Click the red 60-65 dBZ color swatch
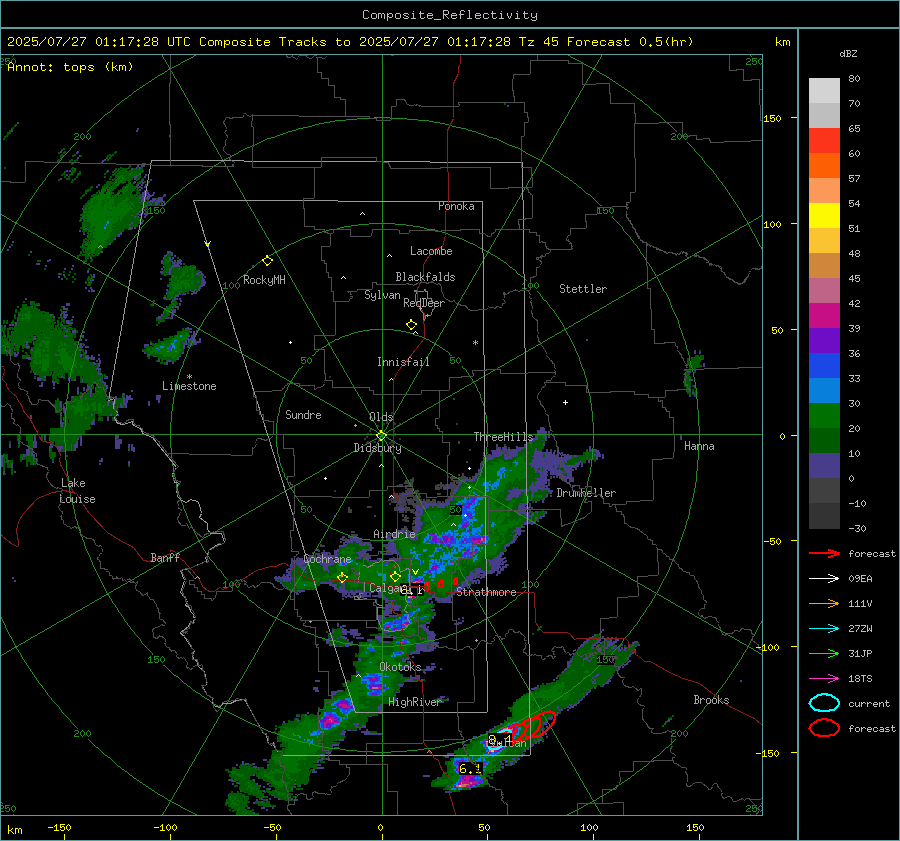Screen dimensions: 900x841 coord(824,141)
